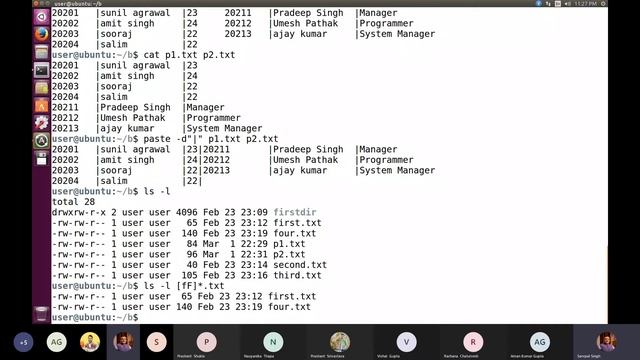Select Prashant Shukla participant tile
Screen dimensions: 640x360
click(x=207, y=342)
